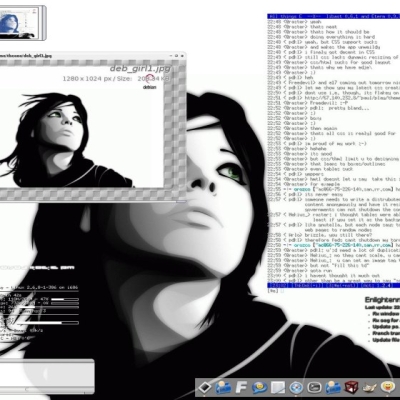Click the IRC status bar below chat messages
This screenshot has width=400, height=400.
click(x=333, y=285)
